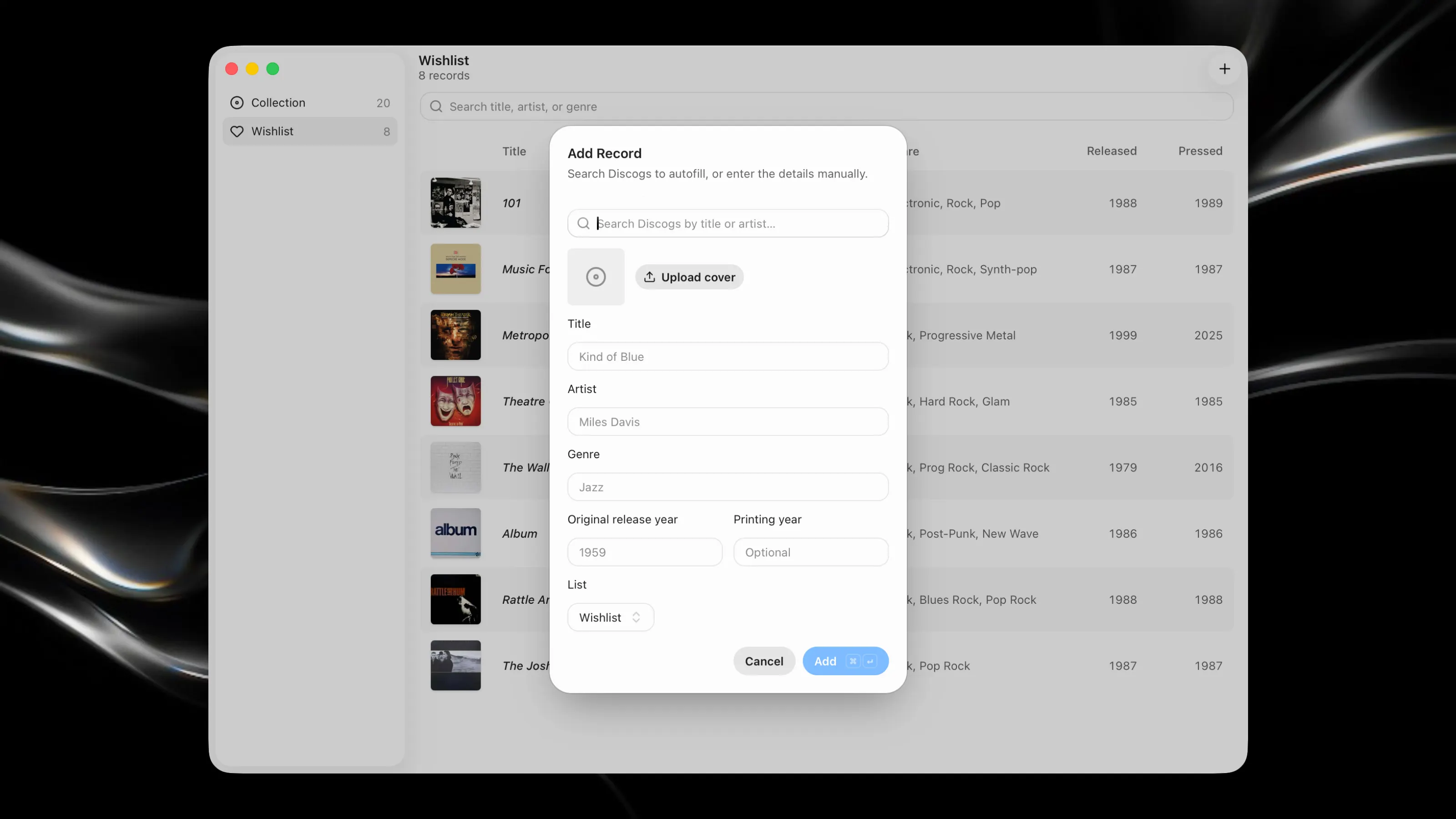Click the Wishlist heart icon in sidebar
The width and height of the screenshot is (1456, 819).
pyautogui.click(x=237, y=131)
